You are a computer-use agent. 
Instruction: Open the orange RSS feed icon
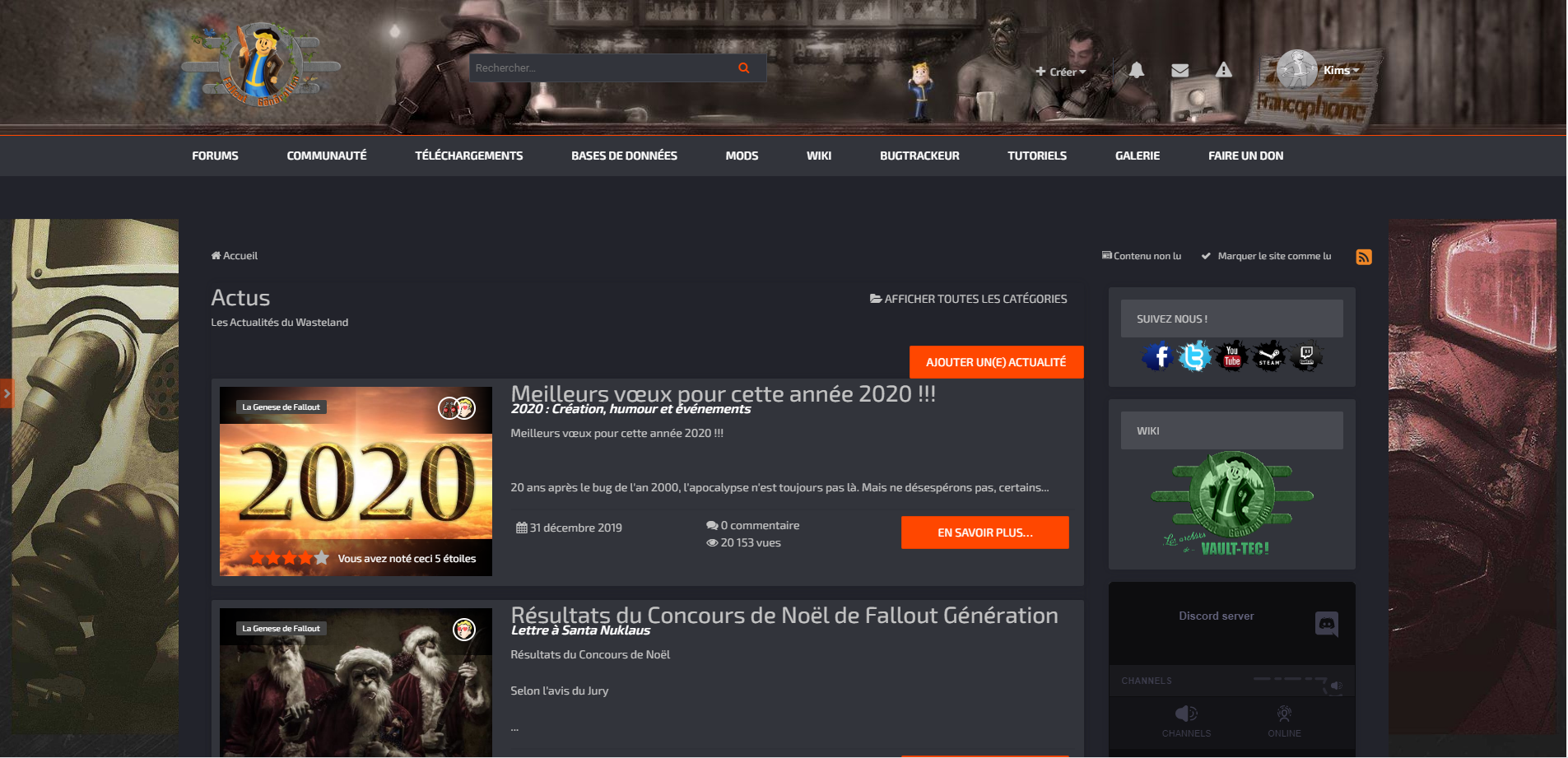coord(1364,257)
